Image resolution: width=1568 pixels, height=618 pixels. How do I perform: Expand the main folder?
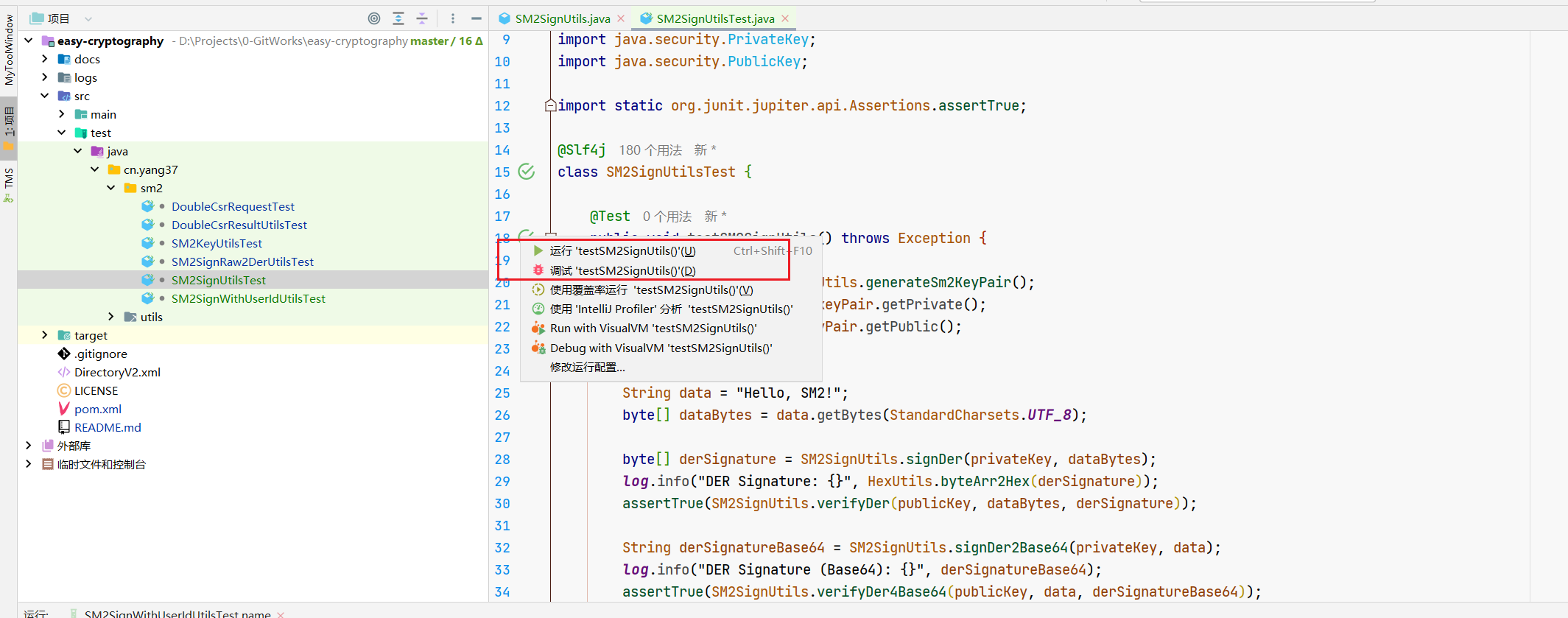click(62, 113)
